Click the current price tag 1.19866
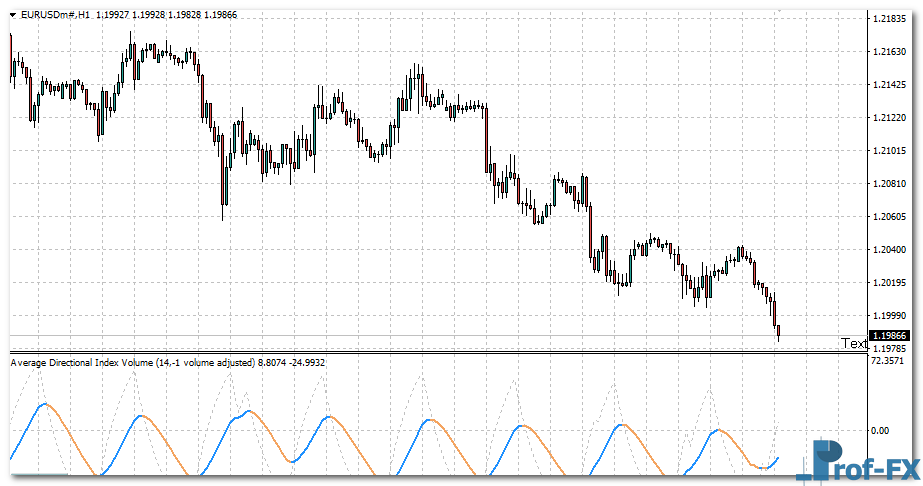Viewport: 923px width, 486px height. click(x=889, y=336)
